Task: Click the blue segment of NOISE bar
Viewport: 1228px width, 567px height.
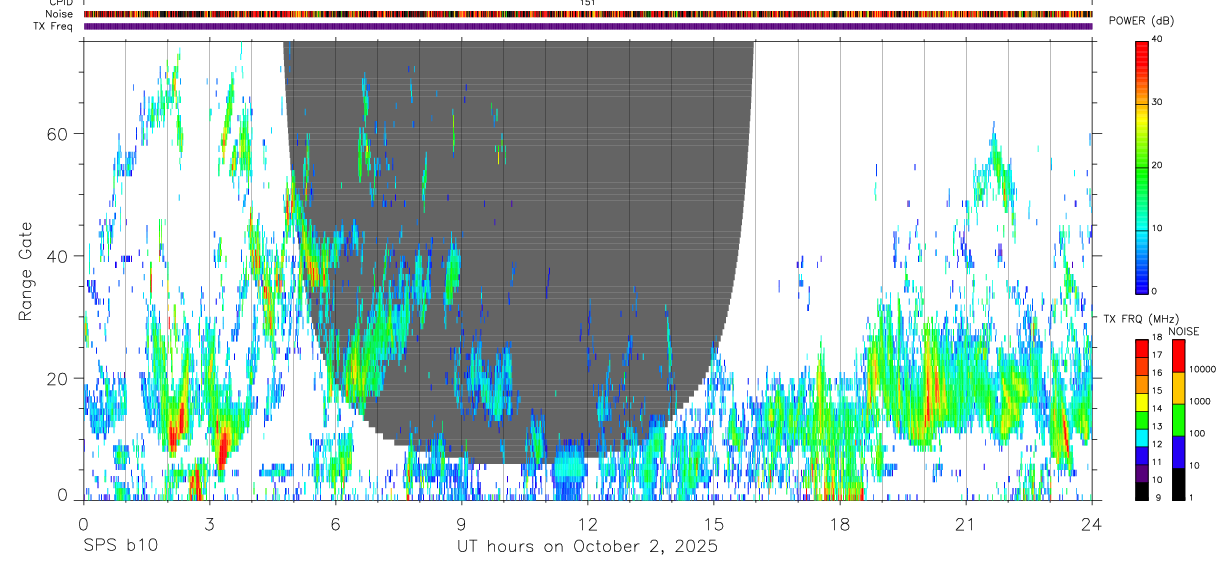Action: click(1178, 452)
